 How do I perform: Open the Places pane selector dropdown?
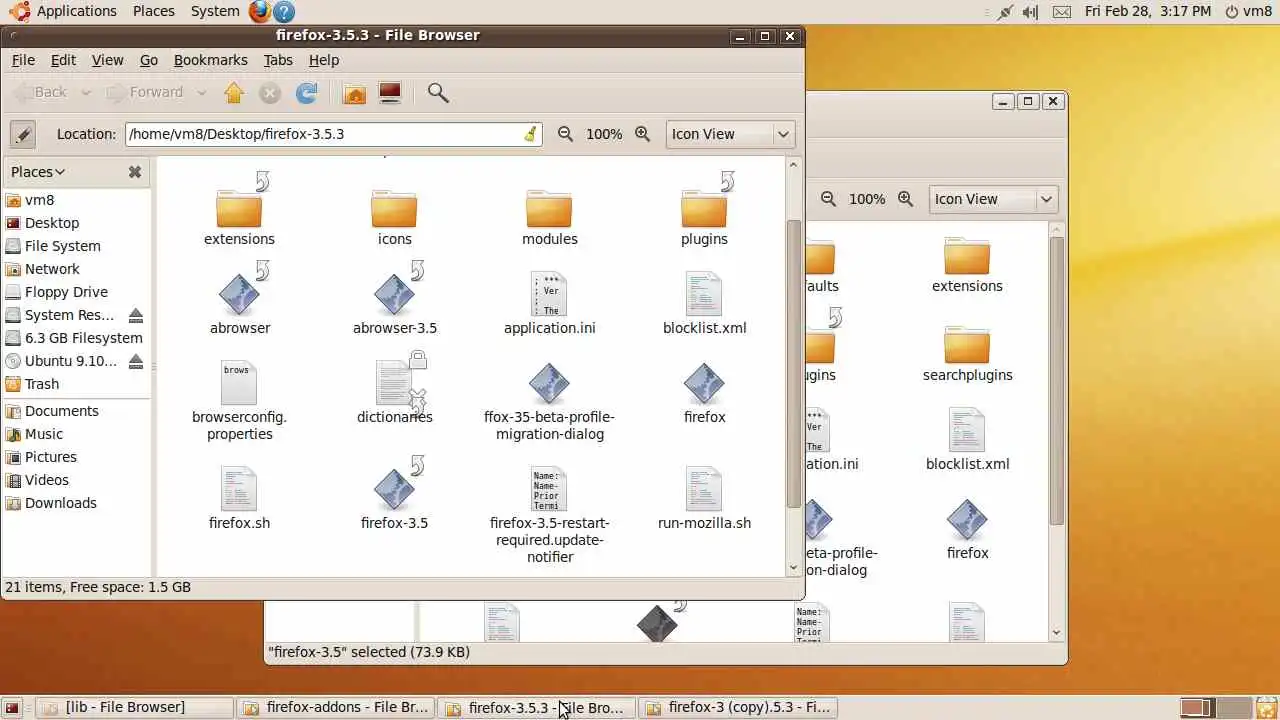[x=38, y=172]
